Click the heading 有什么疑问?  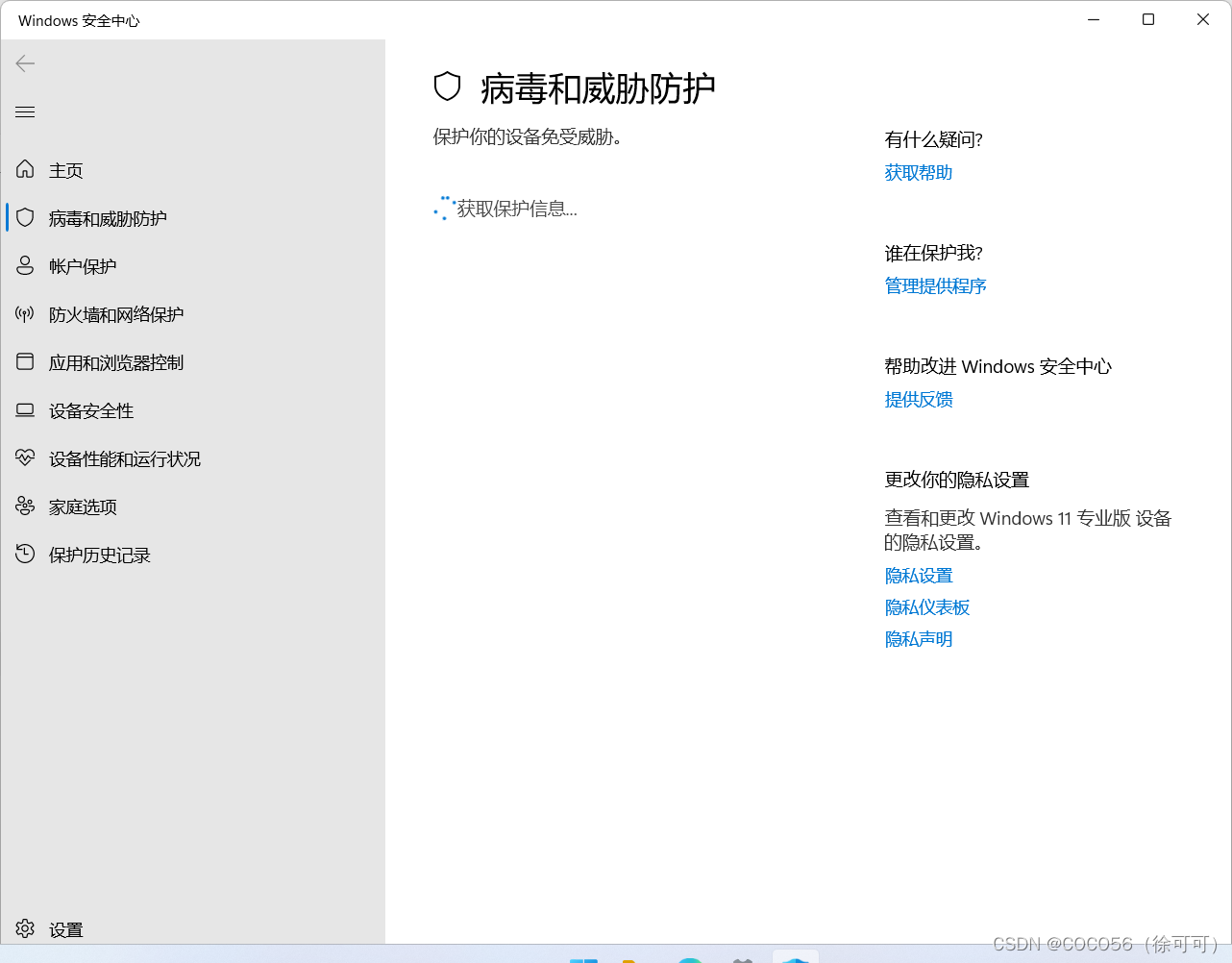click(x=933, y=140)
